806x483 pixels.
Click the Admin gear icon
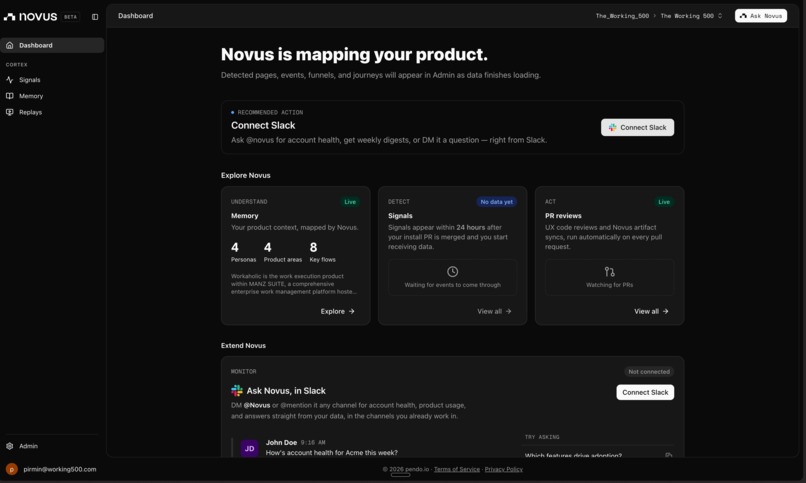(9, 446)
